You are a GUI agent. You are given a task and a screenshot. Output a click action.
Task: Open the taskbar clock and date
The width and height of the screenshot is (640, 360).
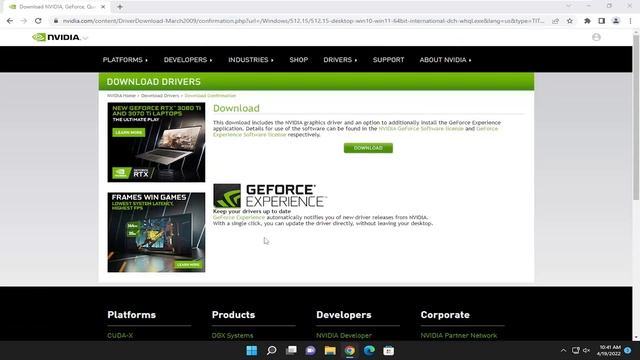609,351
